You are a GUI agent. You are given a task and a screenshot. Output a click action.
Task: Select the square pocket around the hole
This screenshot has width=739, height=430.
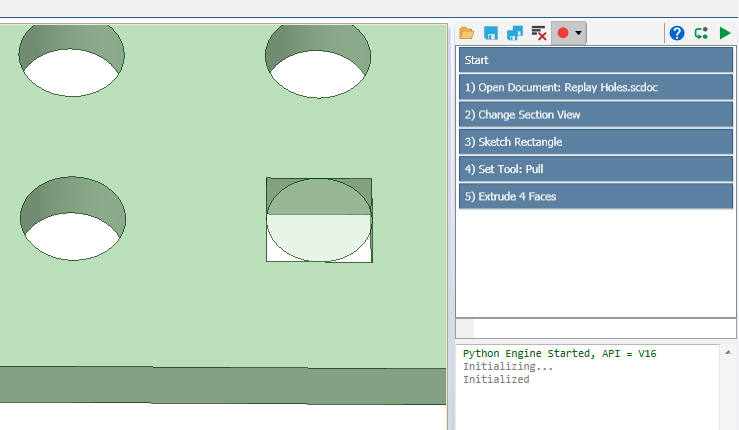(319, 220)
